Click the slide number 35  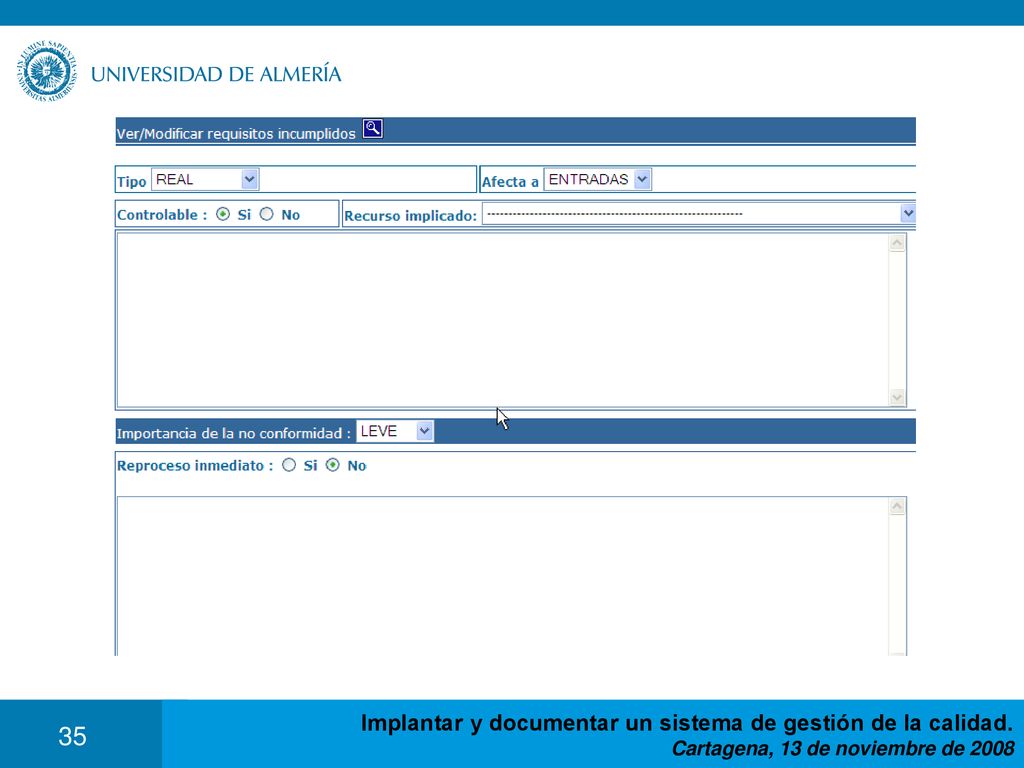pos(72,736)
